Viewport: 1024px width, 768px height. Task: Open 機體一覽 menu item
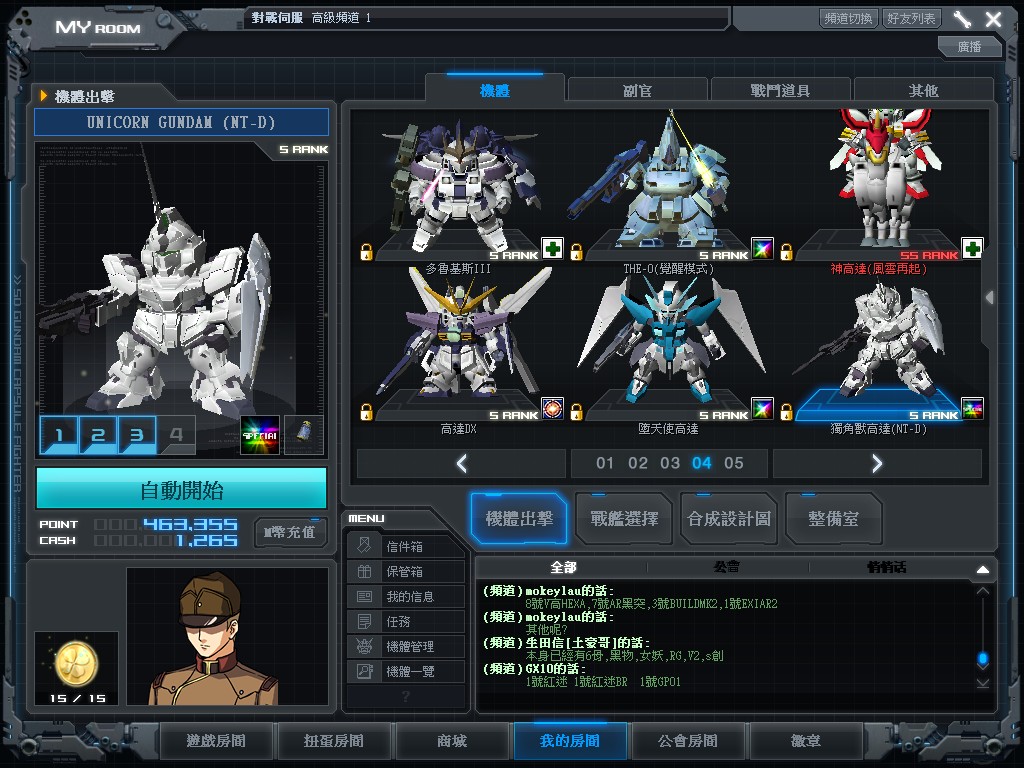click(x=406, y=671)
